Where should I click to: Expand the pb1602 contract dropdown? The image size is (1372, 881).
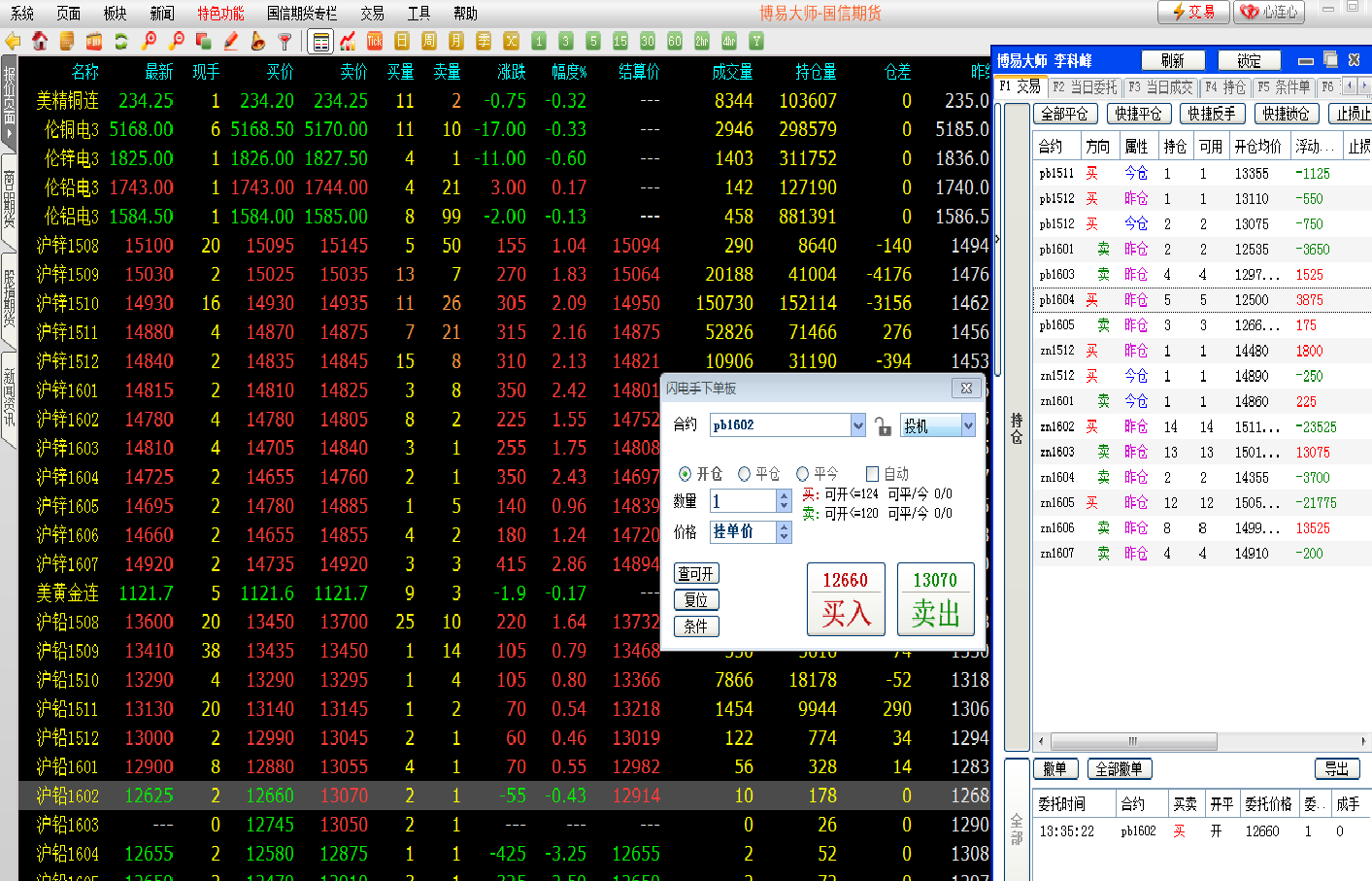click(x=857, y=425)
